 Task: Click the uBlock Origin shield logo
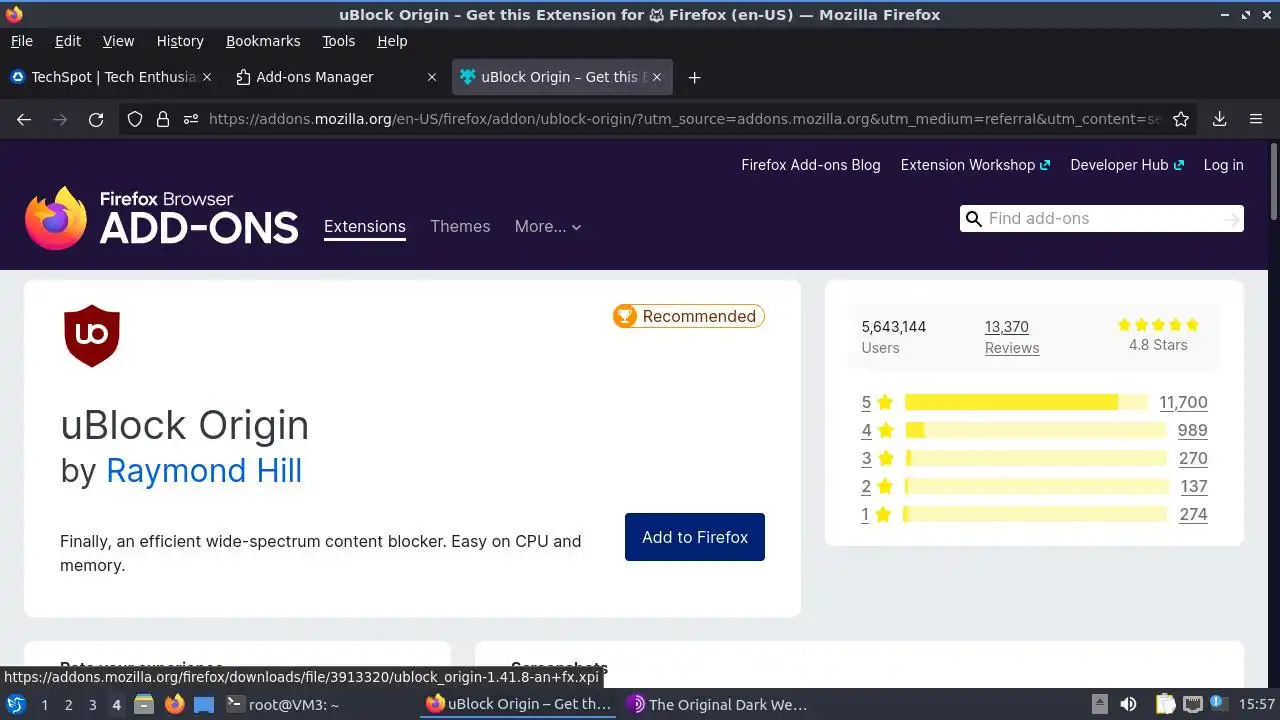coord(92,336)
